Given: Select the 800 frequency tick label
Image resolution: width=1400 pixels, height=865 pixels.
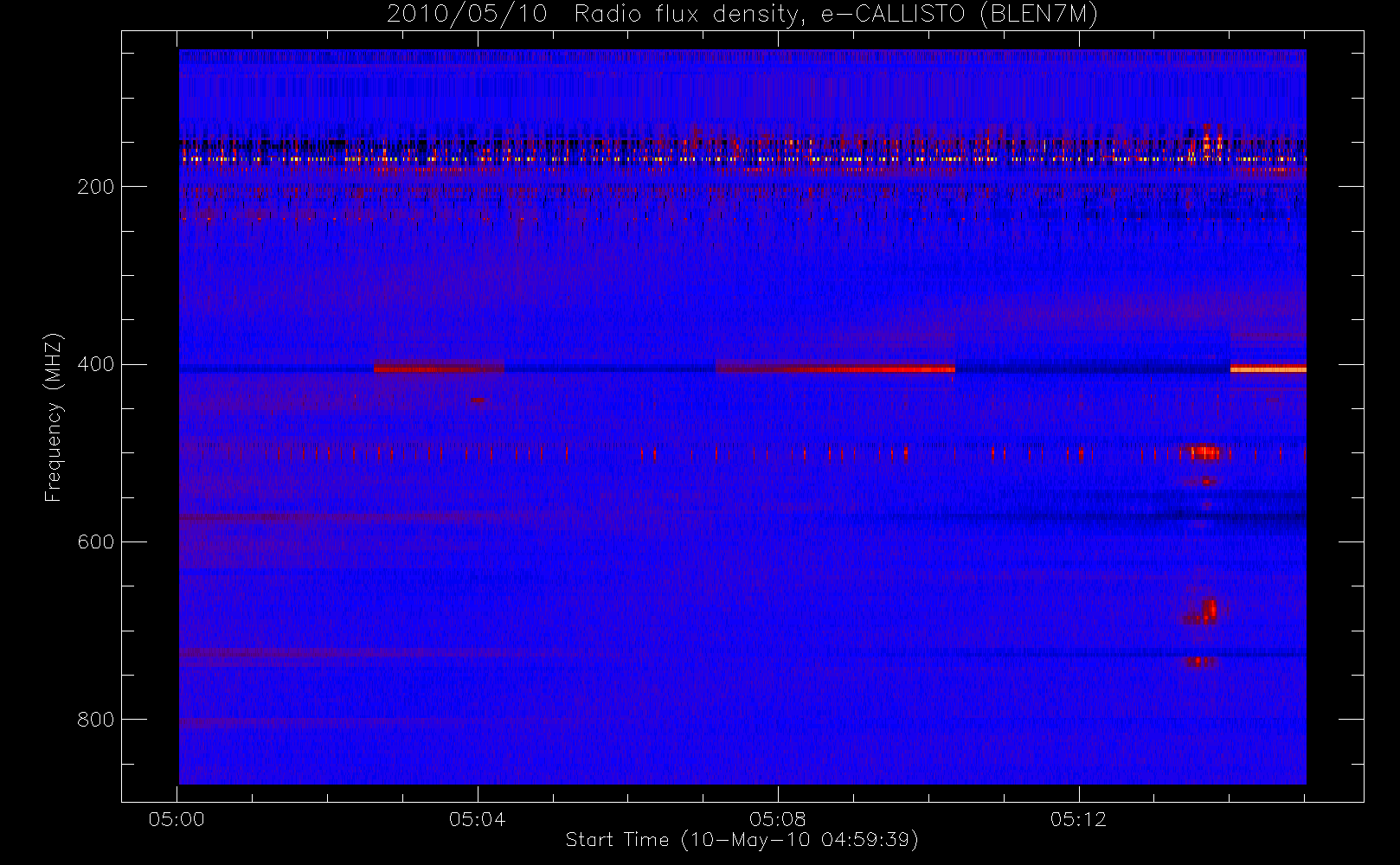Looking at the screenshot, I should [x=94, y=720].
